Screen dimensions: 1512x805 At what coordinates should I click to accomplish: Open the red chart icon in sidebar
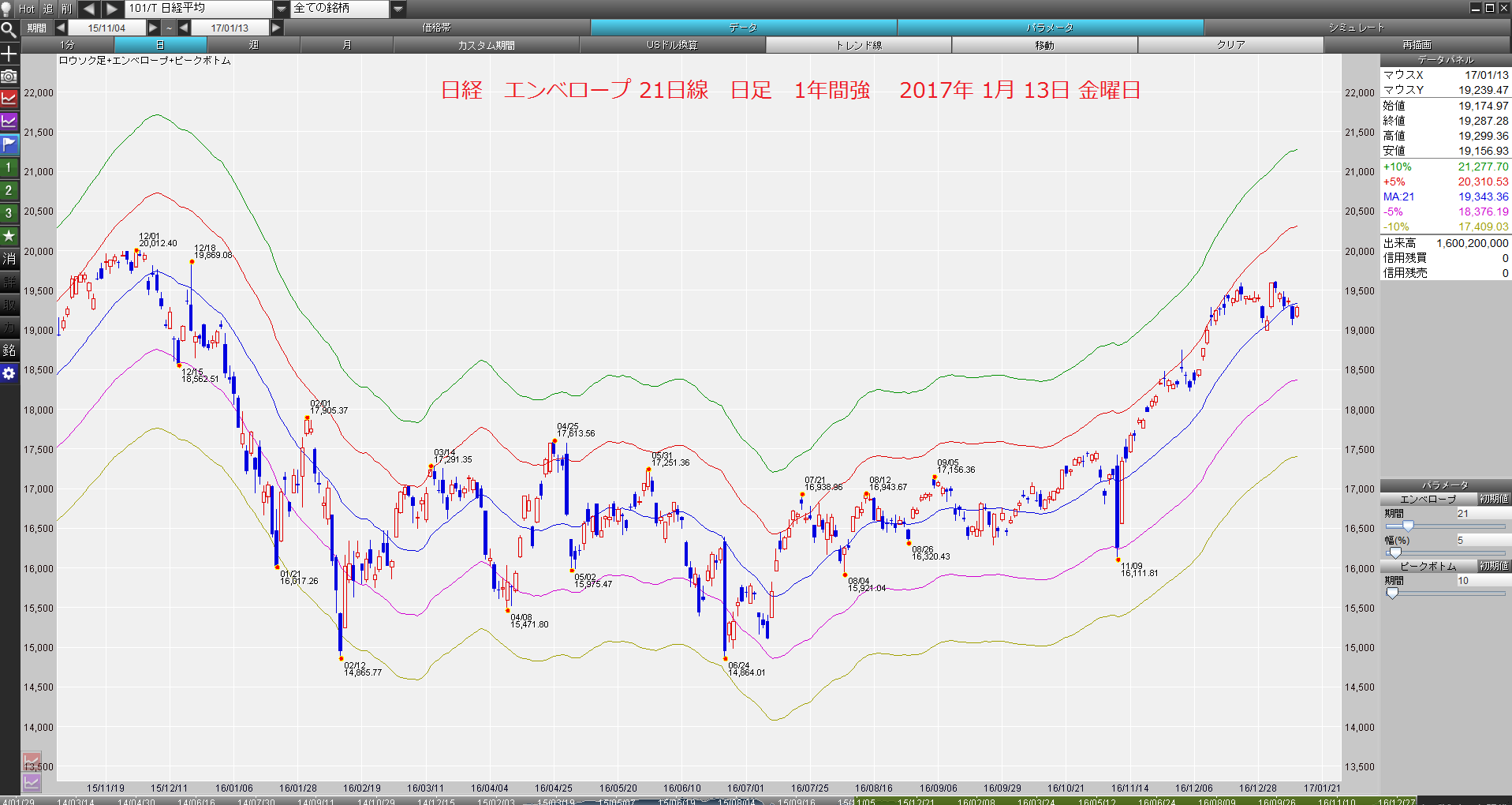pyautogui.click(x=9, y=99)
